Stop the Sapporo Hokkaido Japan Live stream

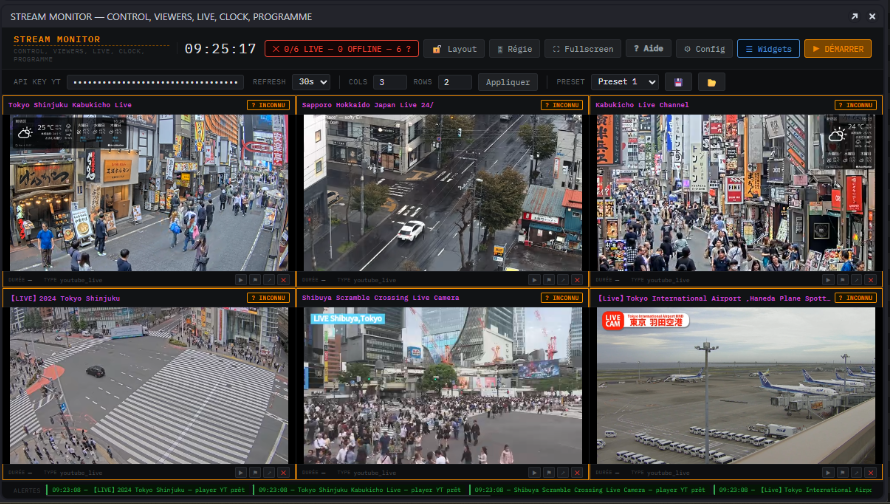[x=549, y=280]
